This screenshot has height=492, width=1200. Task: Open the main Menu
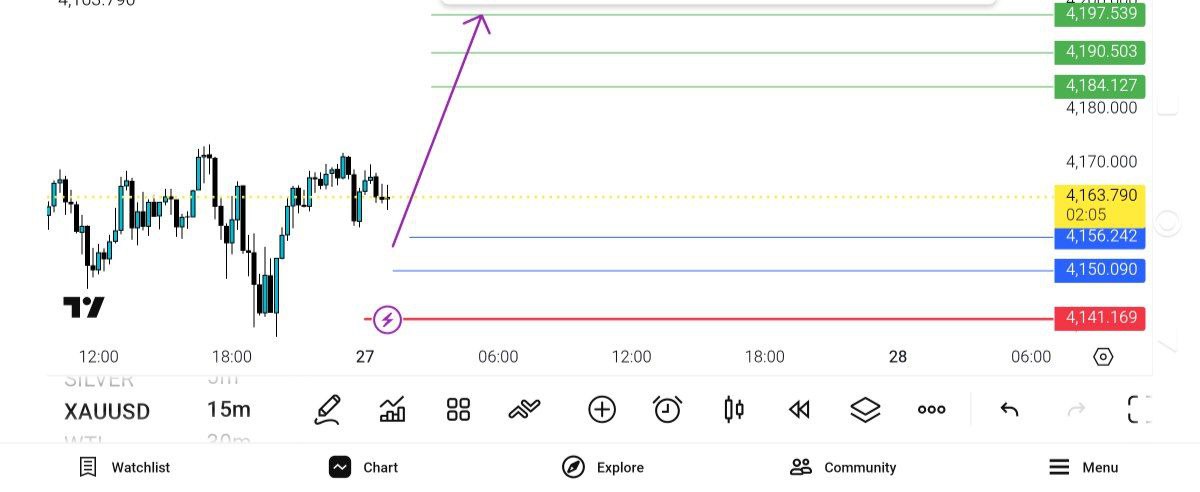pyautogui.click(x=1083, y=467)
